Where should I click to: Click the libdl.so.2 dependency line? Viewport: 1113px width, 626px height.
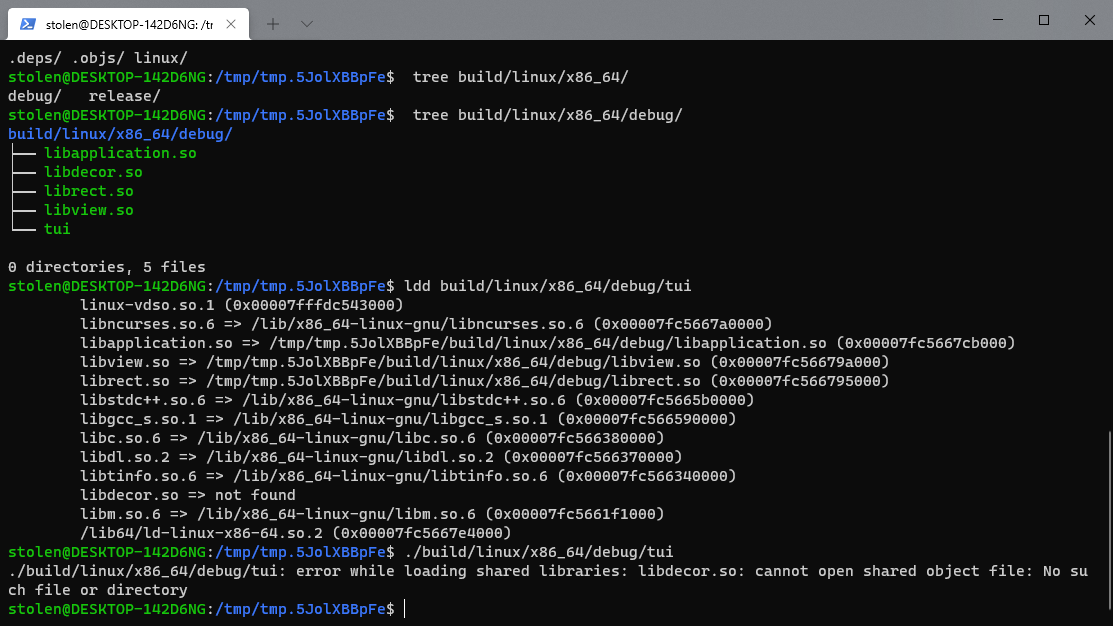(x=381, y=457)
